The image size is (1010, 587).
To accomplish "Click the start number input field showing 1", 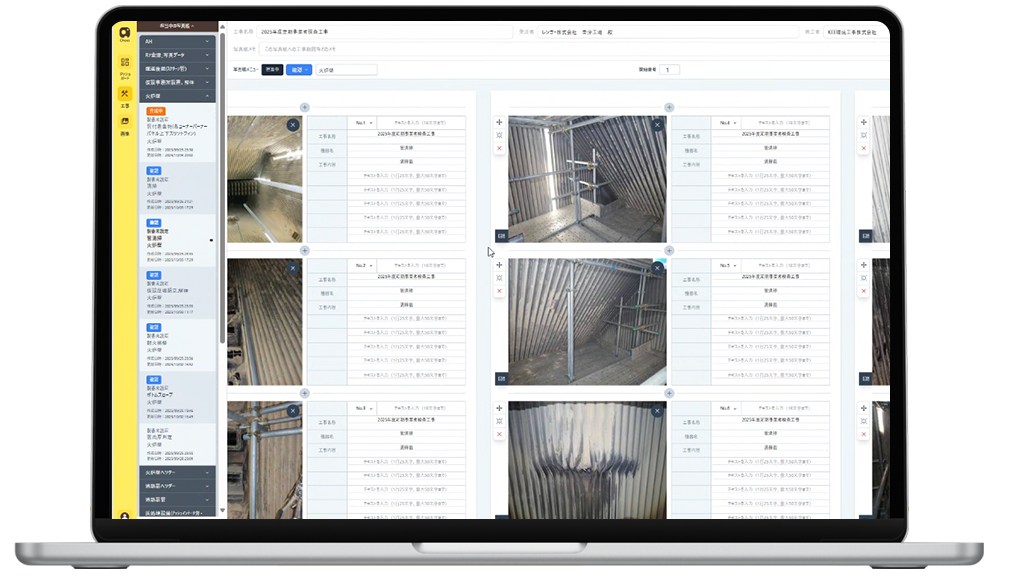I will (669, 70).
